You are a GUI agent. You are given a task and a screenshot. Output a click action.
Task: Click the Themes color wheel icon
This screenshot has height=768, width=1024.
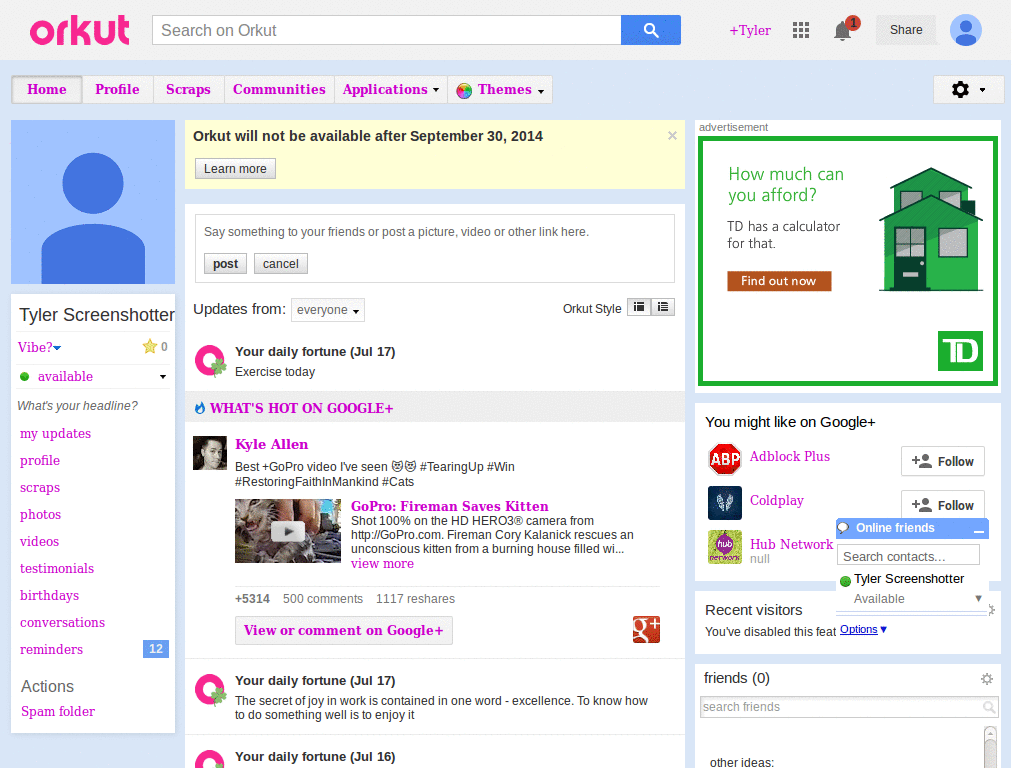pyautogui.click(x=464, y=90)
